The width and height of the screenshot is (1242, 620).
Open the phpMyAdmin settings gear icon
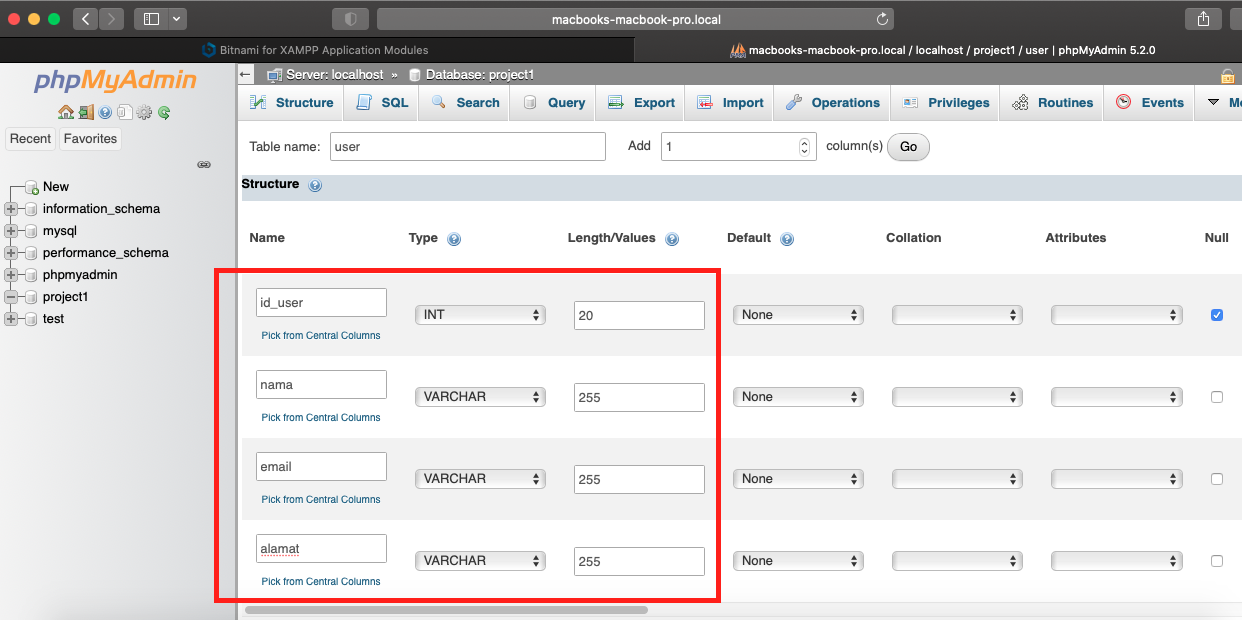[x=143, y=112]
